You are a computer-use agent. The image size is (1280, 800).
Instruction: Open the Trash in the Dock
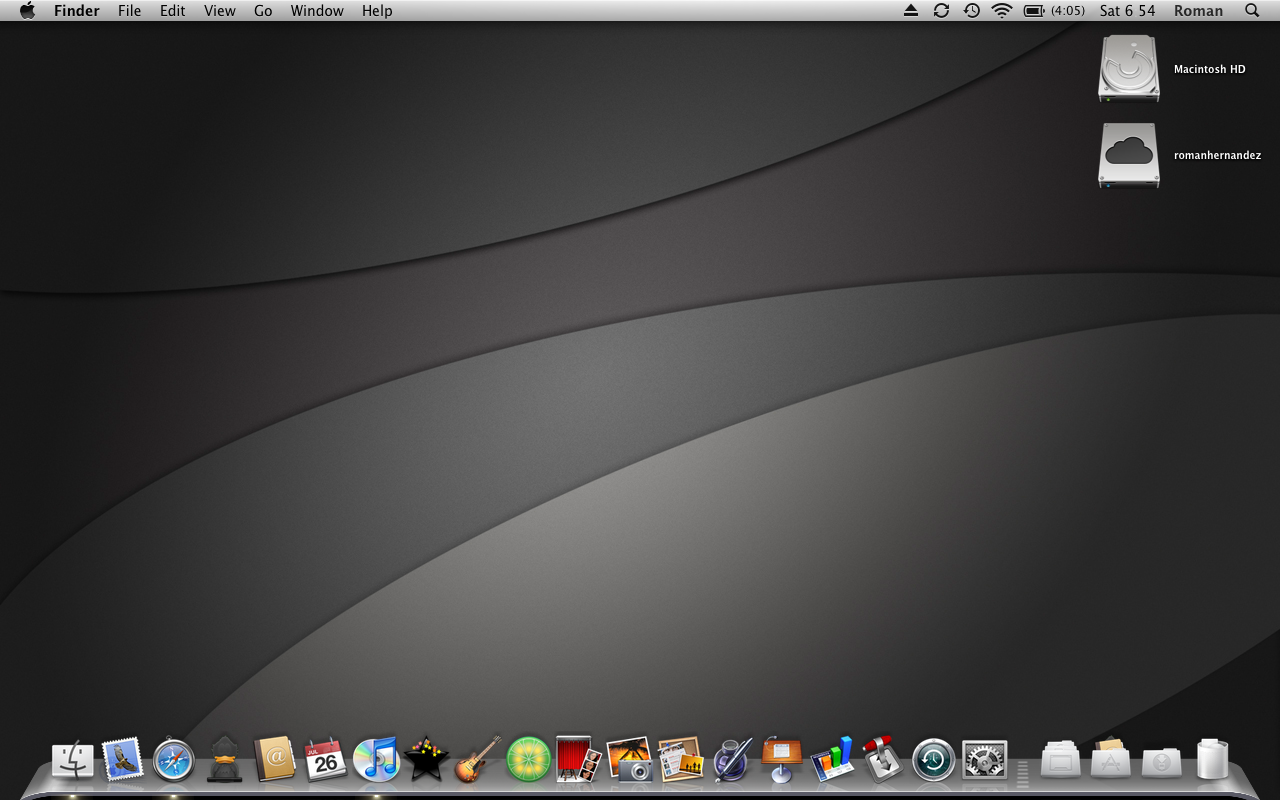click(x=1212, y=760)
